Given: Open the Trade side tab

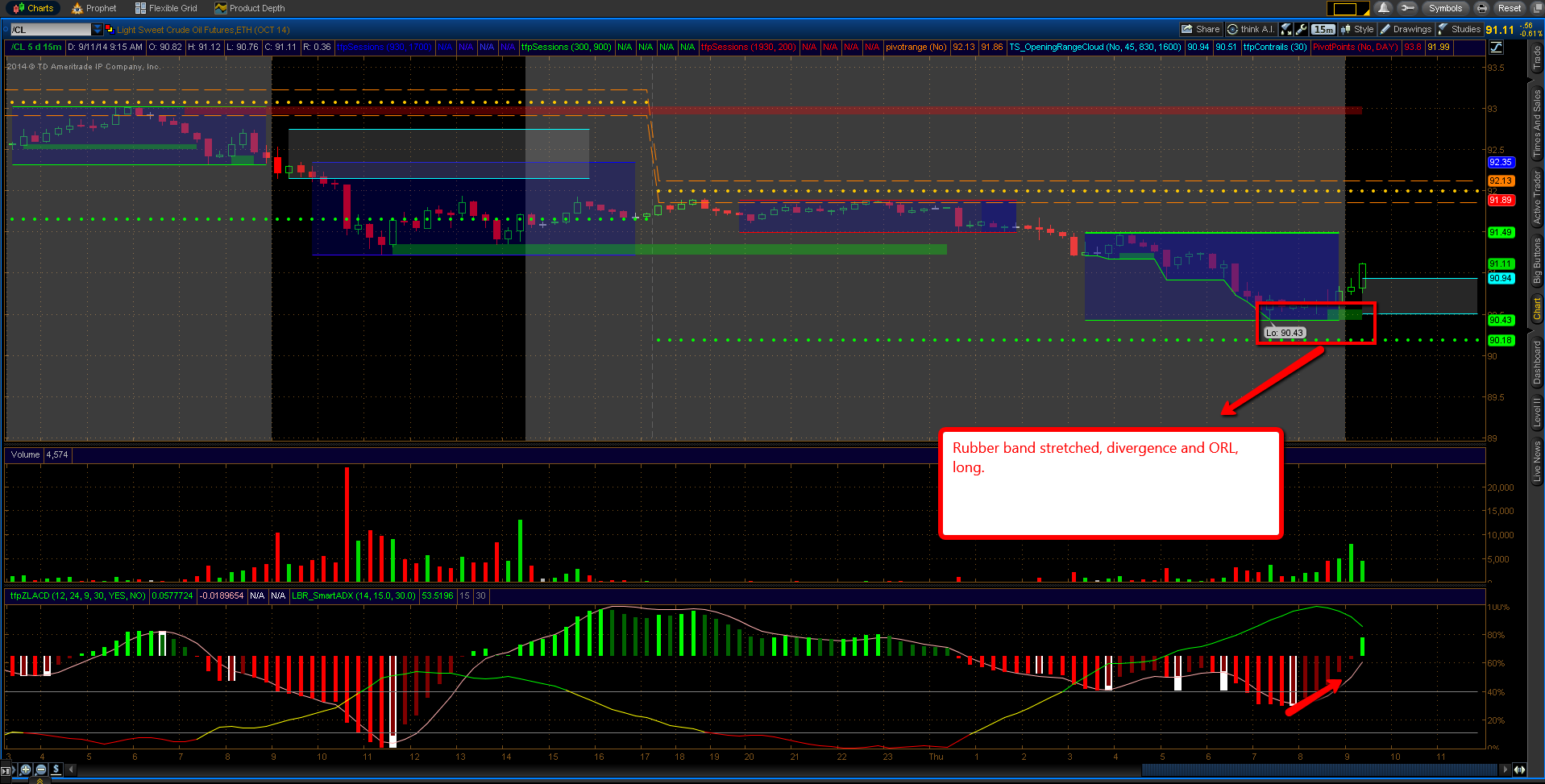Looking at the screenshot, I should click(1537, 58).
